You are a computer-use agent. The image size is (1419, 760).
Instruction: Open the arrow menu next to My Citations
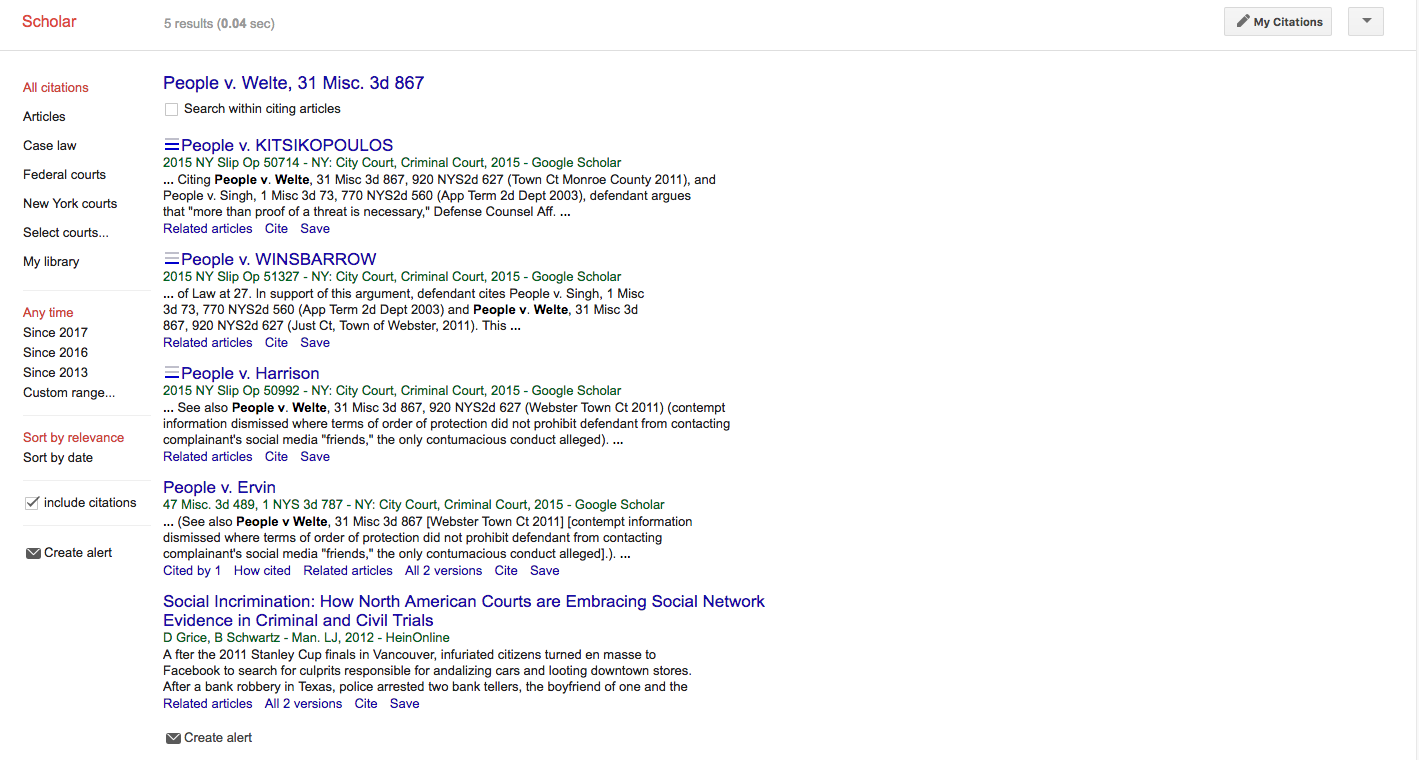coord(1365,21)
